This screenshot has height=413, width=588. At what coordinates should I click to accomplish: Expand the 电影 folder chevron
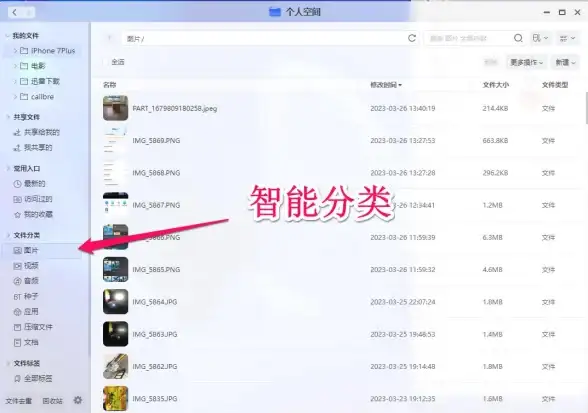[x=15, y=66]
